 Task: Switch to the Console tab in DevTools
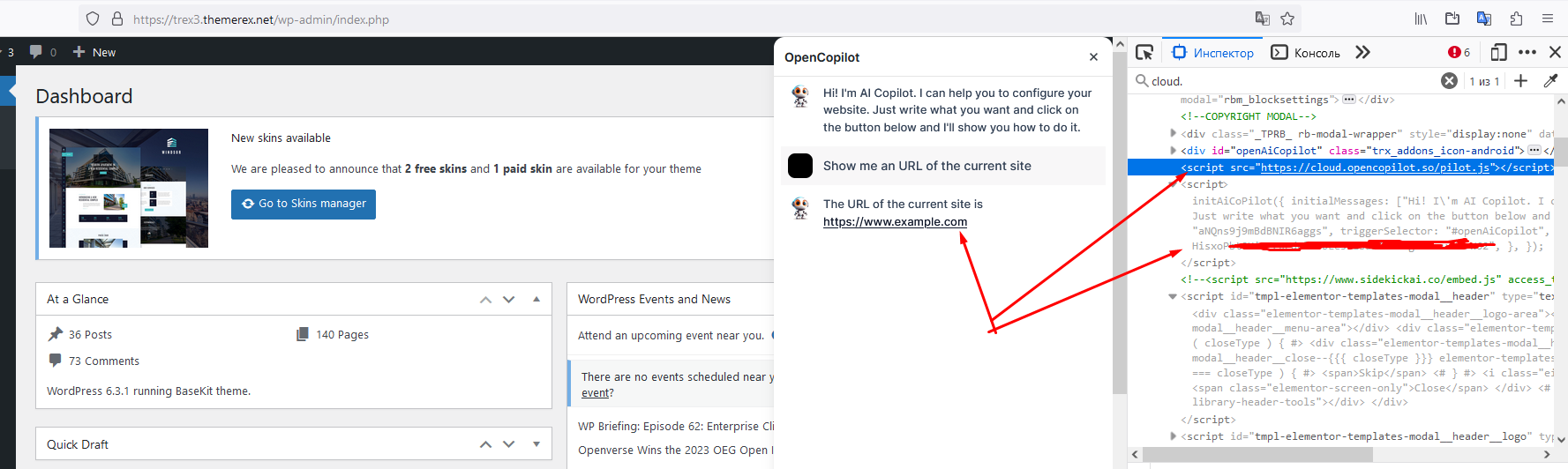coord(1306,53)
